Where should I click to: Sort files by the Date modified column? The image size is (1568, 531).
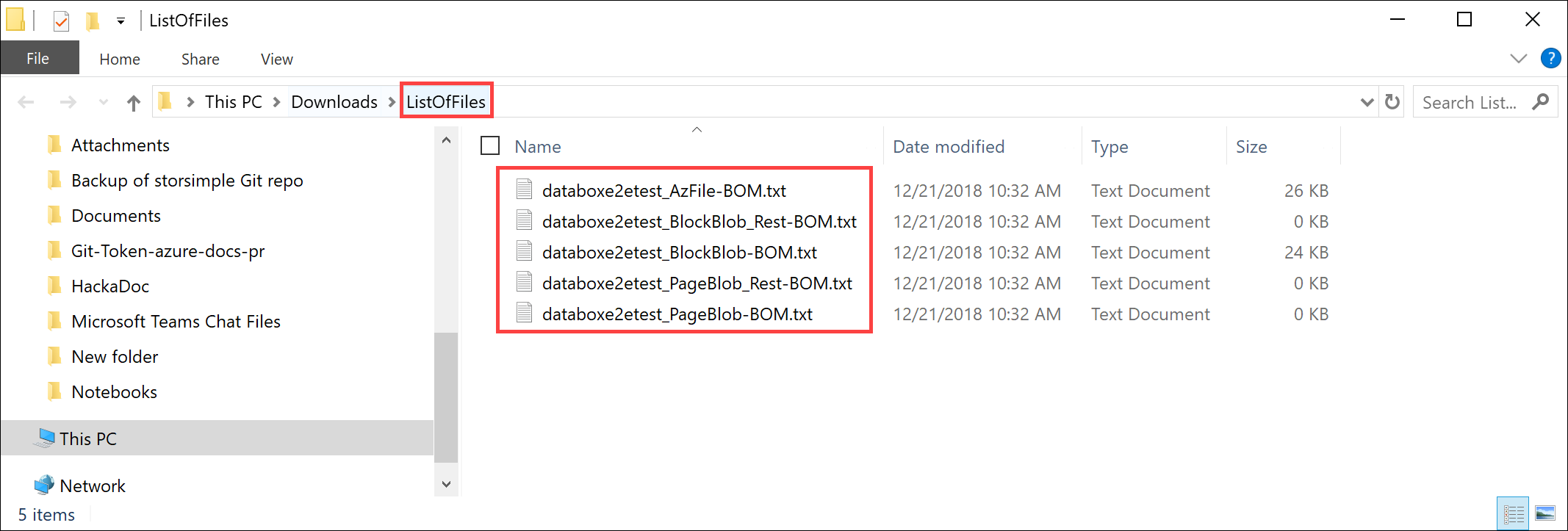pos(948,146)
